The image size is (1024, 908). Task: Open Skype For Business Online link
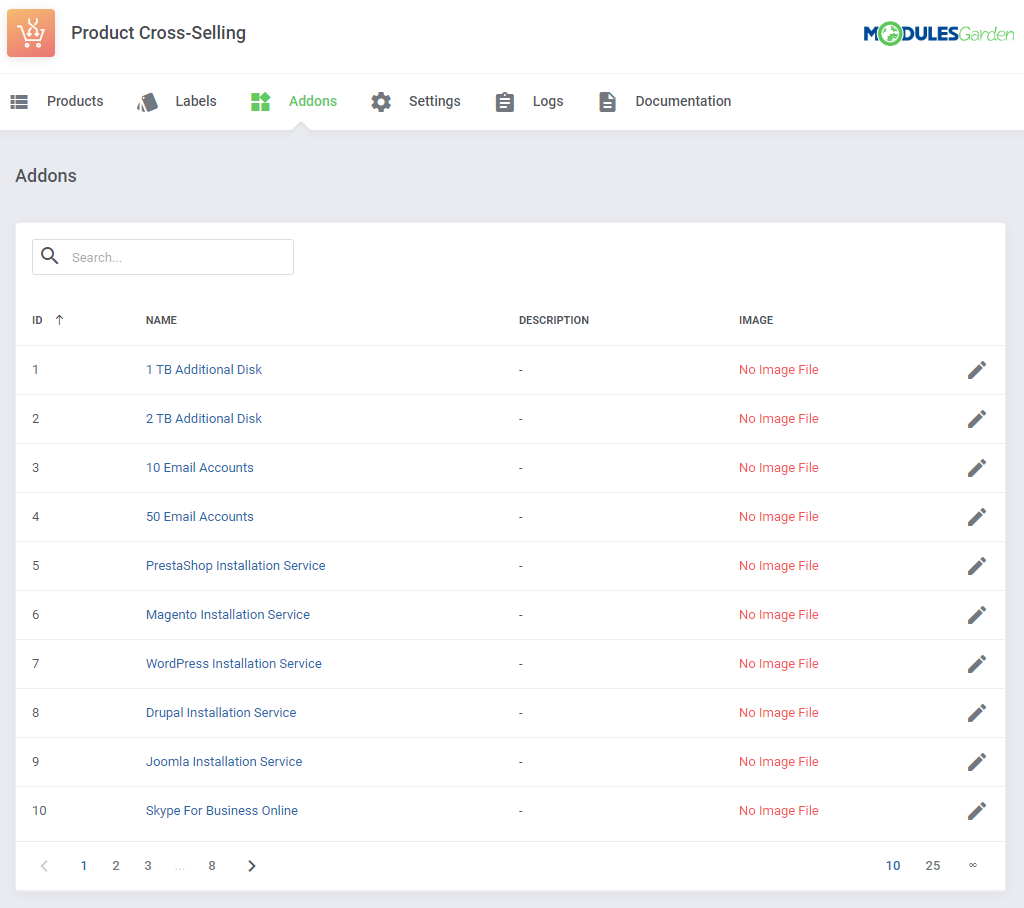pos(222,811)
